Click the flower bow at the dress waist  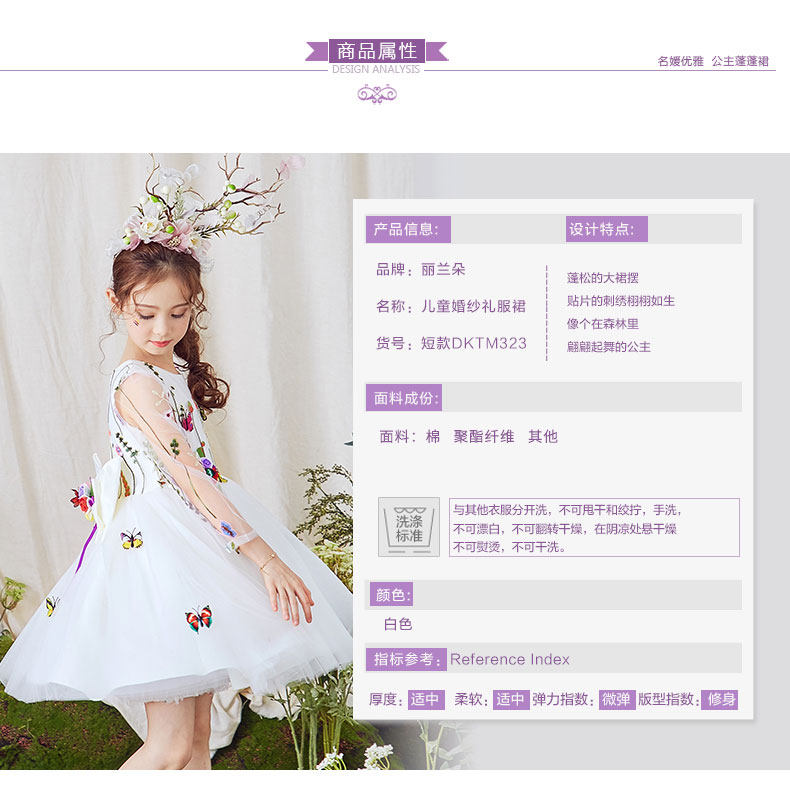pos(100,490)
